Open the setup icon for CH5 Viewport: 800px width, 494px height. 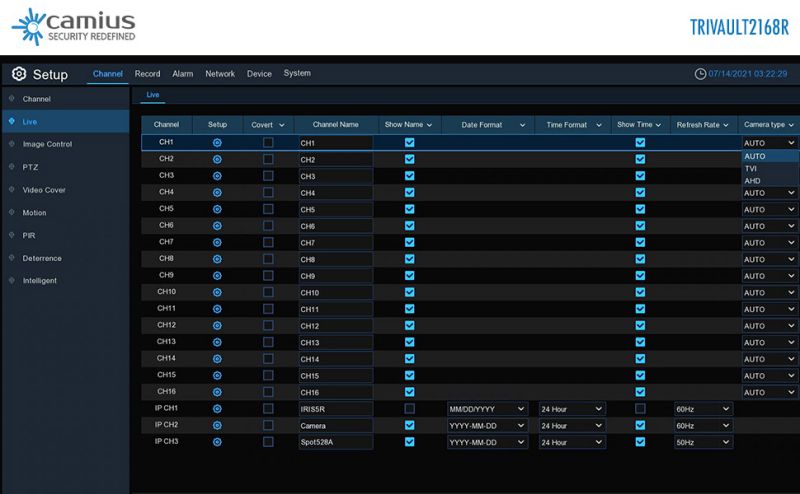[217, 209]
